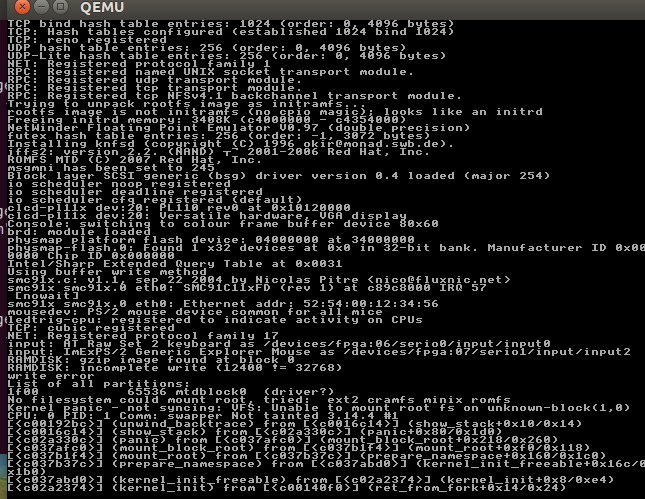Image resolution: width=645 pixels, height=499 pixels.
Task: Click the '(mount_block_root) from' stack trace line
Action: click(298, 448)
